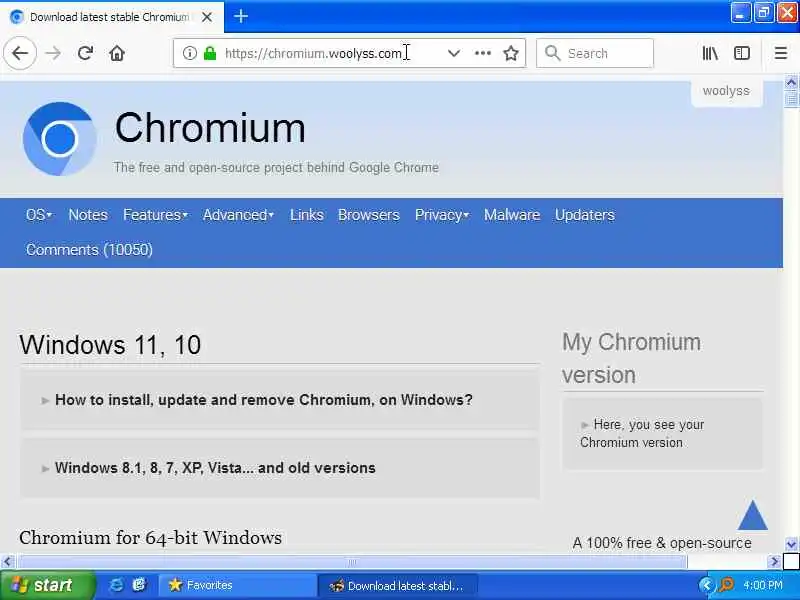Open Comments (10050) menu item
Screen dimensions: 800x600
(89, 249)
